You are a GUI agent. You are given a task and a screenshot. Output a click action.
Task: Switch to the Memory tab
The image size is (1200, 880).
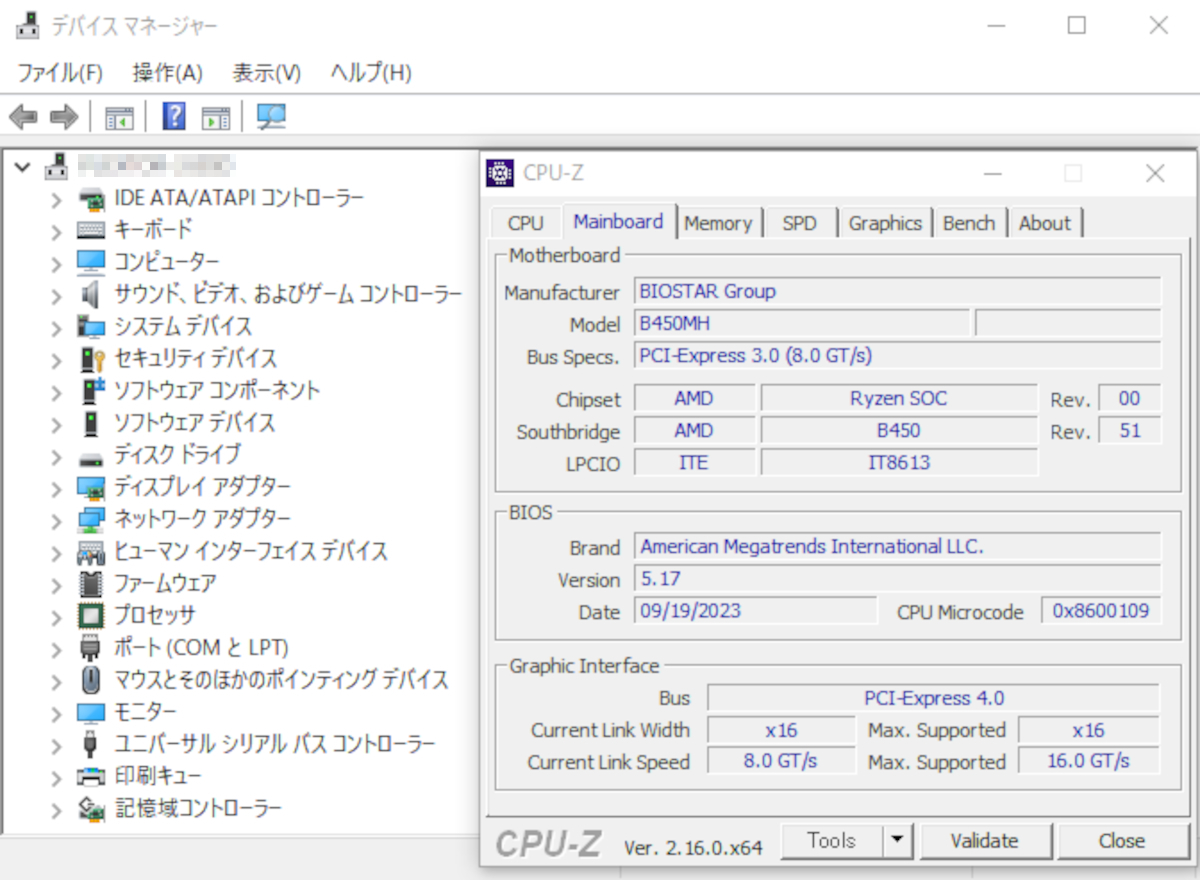[x=719, y=222]
